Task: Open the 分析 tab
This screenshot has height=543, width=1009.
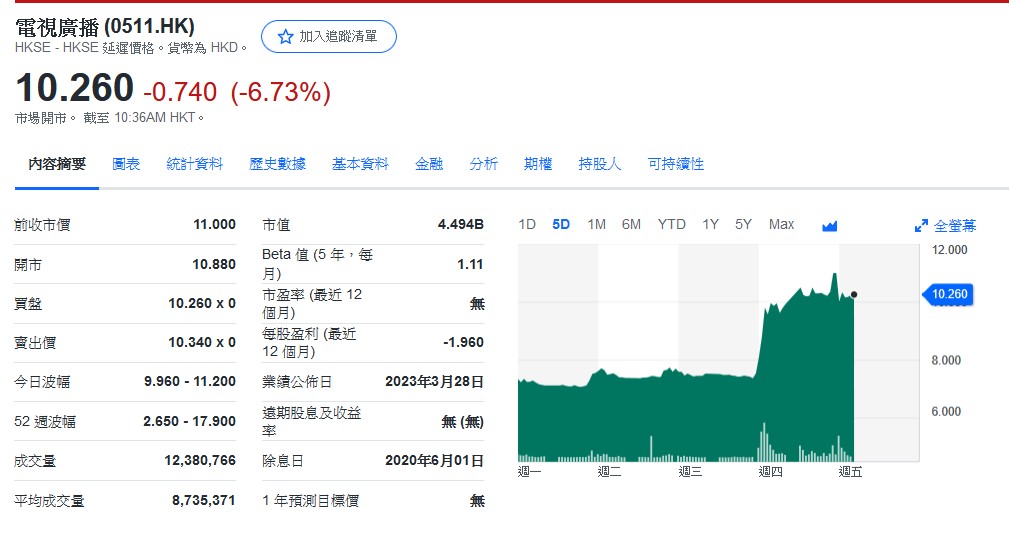Action: pyautogui.click(x=484, y=164)
